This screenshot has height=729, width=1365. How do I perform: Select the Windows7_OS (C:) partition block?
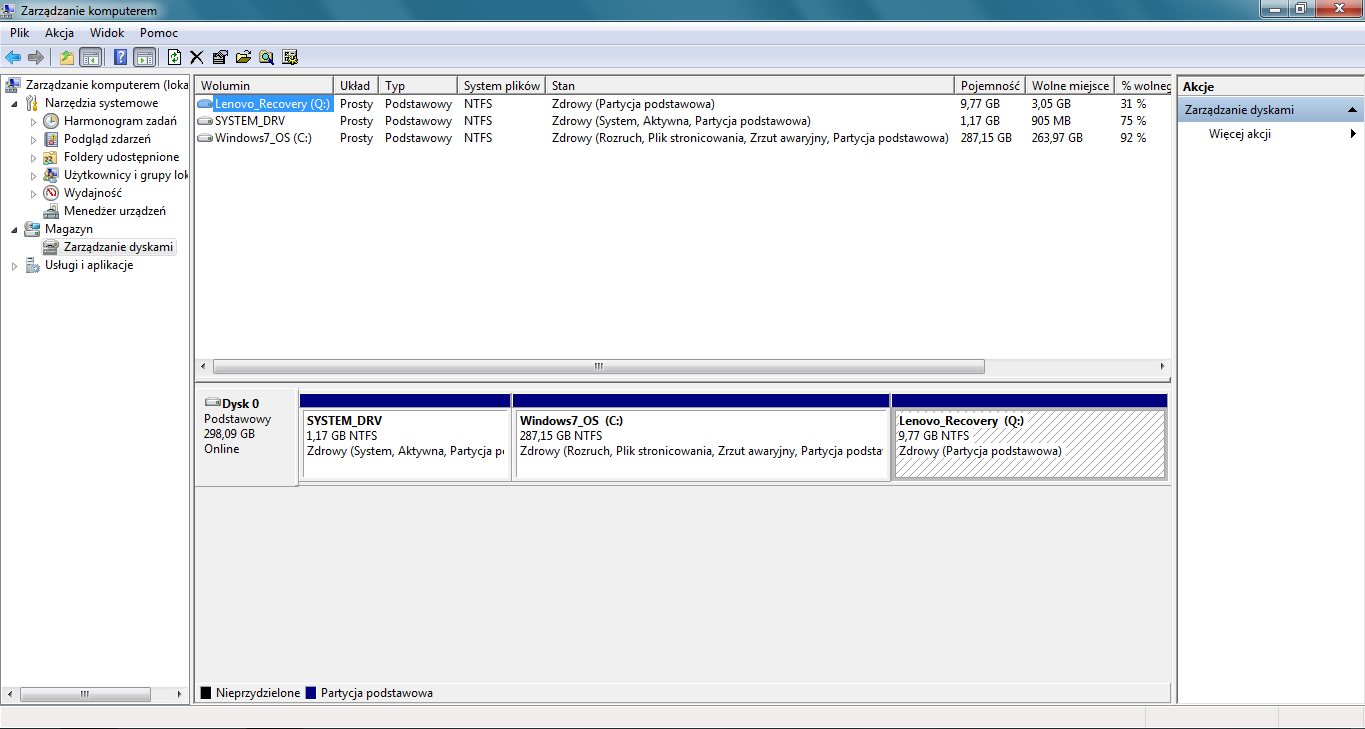coord(701,438)
